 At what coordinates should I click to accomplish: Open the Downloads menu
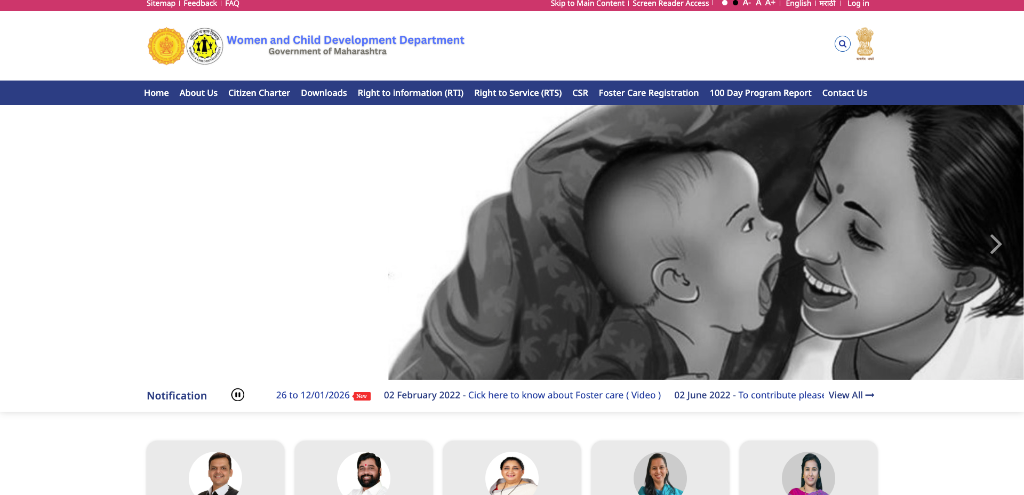point(324,93)
